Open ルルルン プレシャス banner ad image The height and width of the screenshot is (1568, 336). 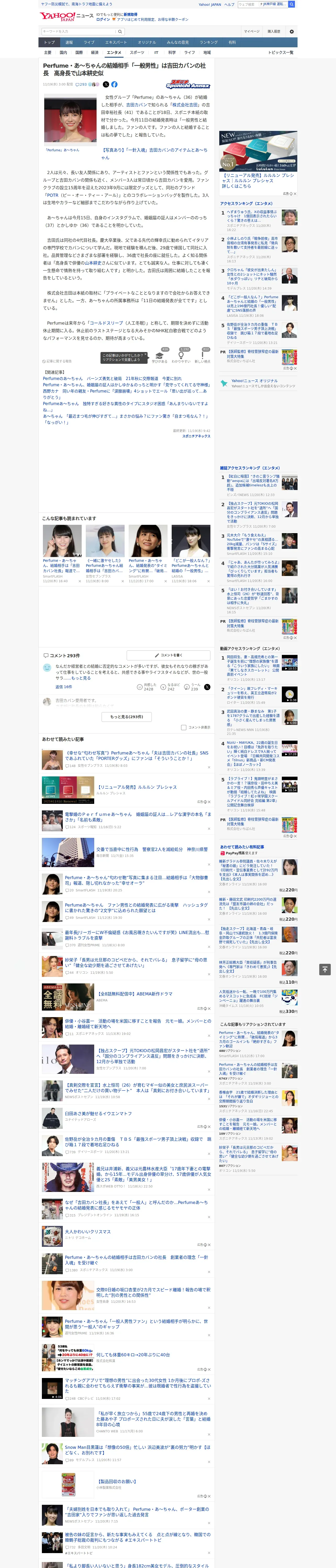[x=259, y=152]
